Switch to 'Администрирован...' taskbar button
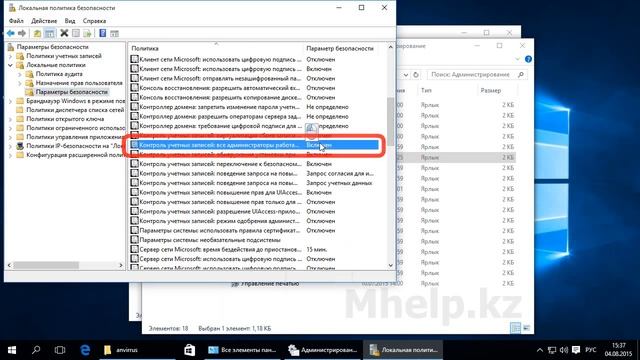The height and width of the screenshot is (360, 640). (322, 350)
